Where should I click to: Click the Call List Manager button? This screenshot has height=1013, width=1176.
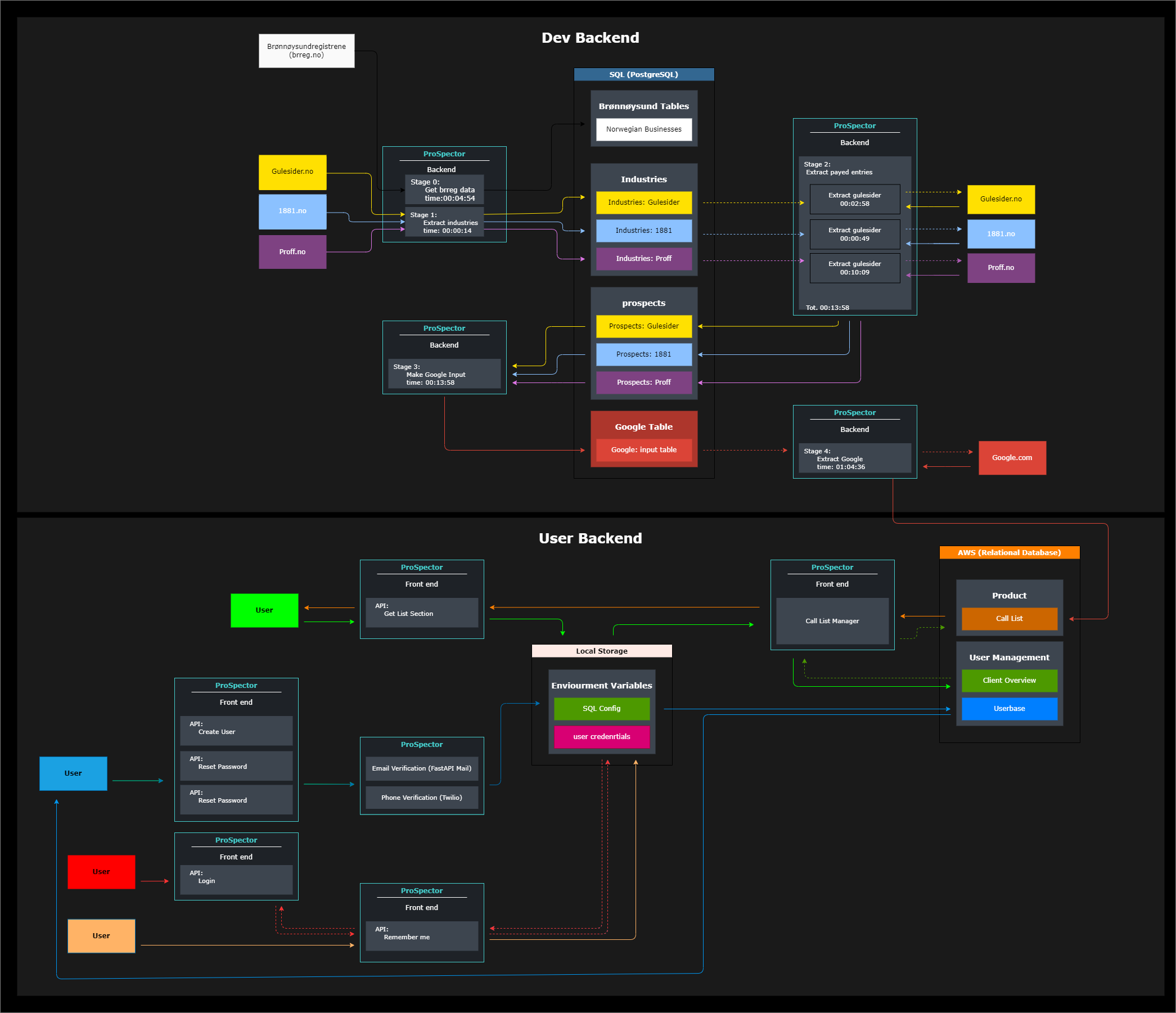[x=832, y=621]
